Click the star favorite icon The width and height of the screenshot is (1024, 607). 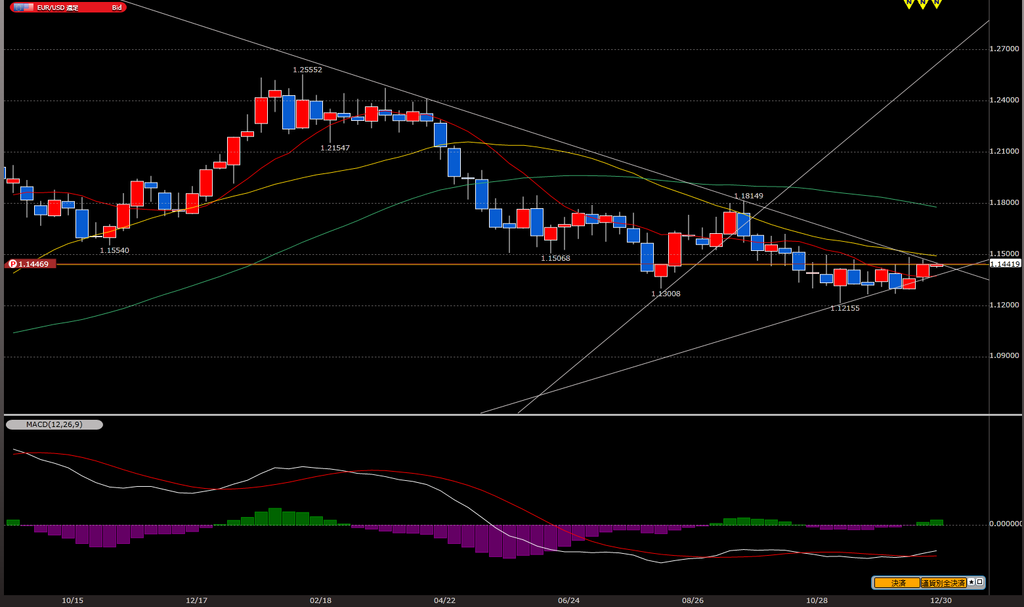tap(971, 582)
